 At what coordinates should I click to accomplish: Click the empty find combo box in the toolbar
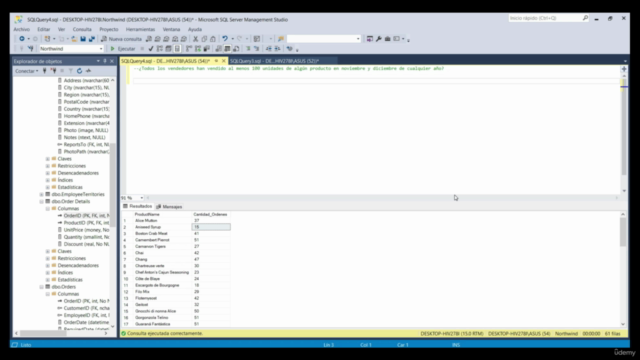coord(324,39)
